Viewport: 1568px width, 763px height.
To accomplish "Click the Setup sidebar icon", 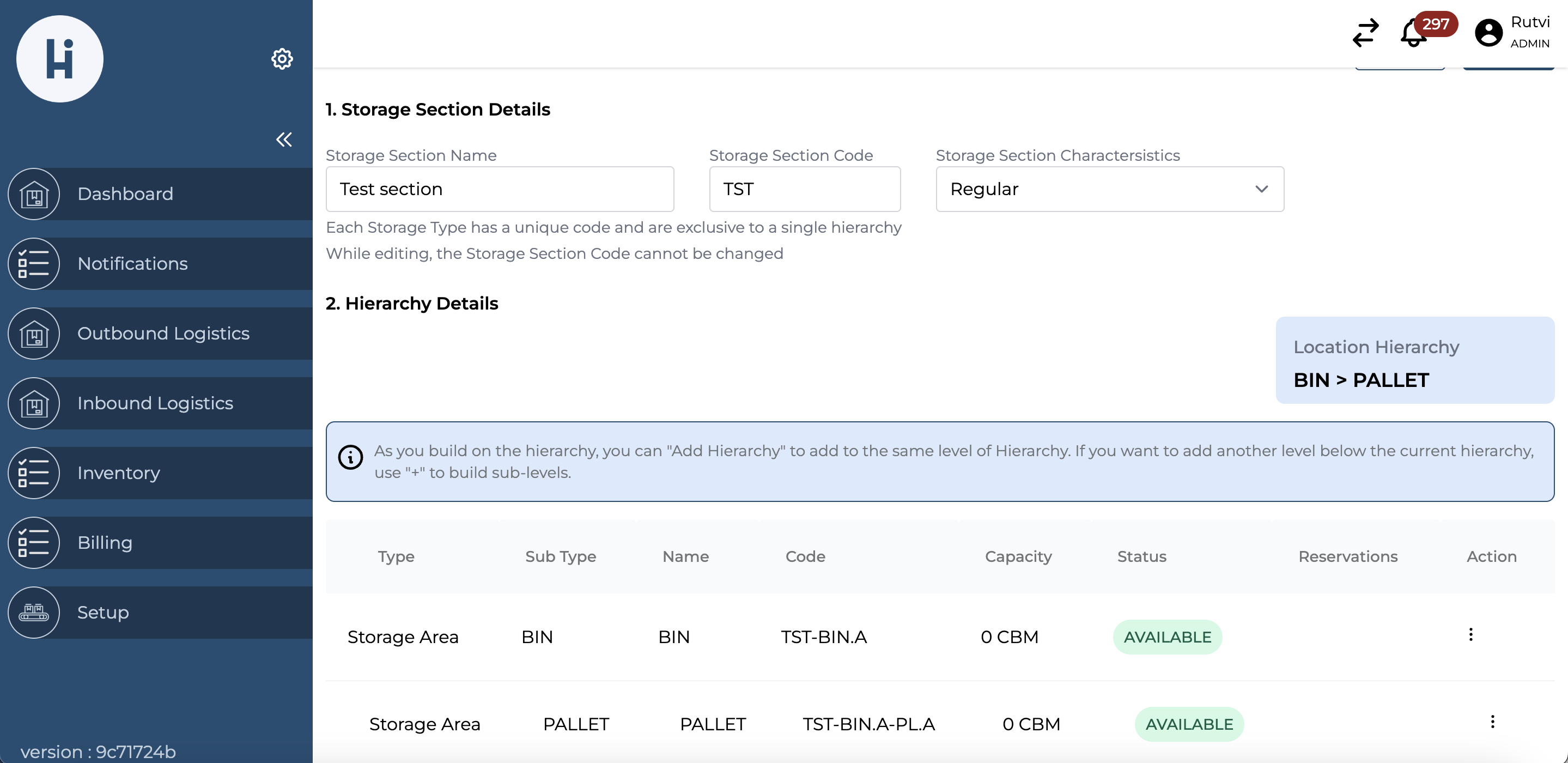I will pyautogui.click(x=34, y=611).
